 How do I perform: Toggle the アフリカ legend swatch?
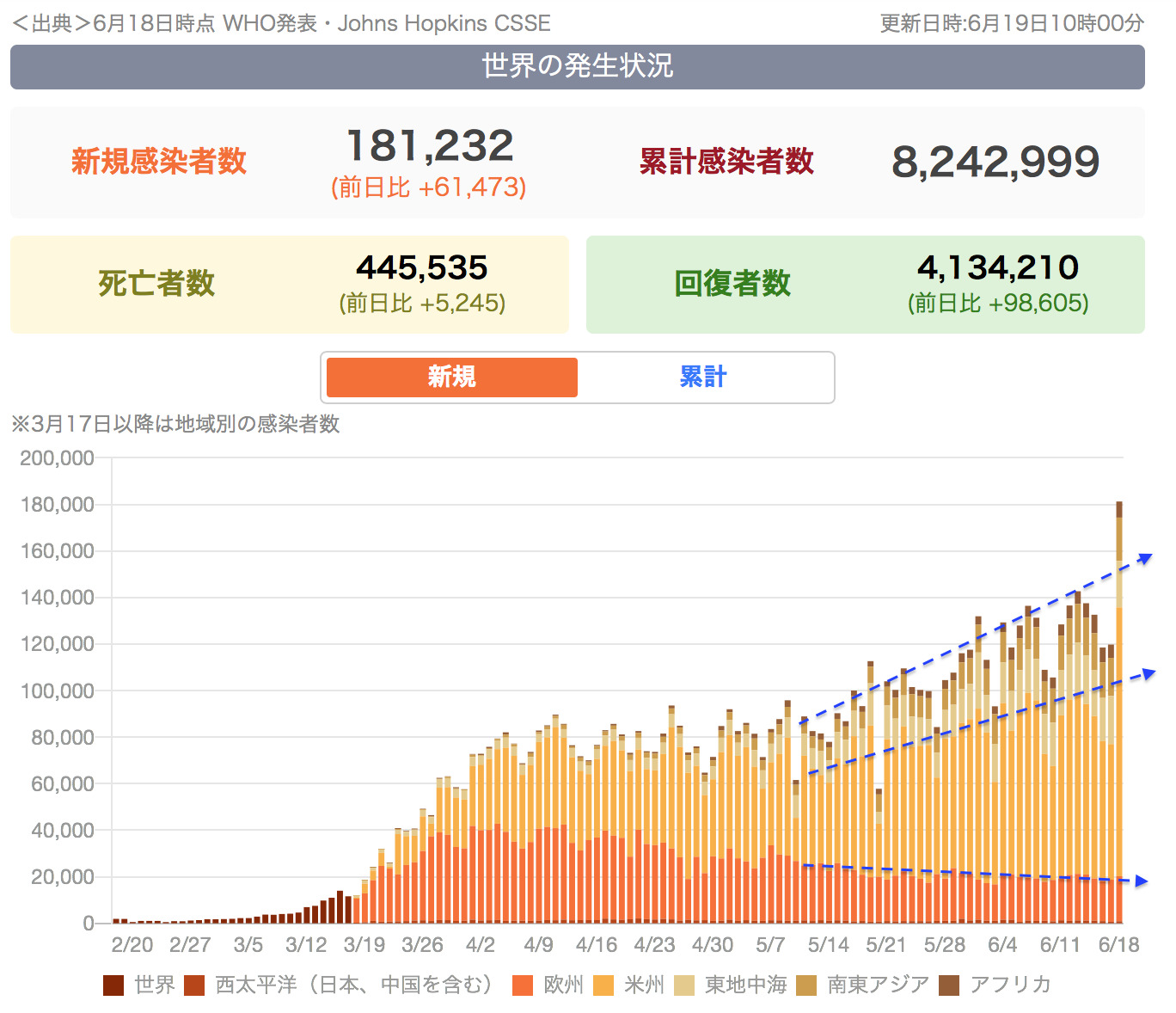[949, 985]
